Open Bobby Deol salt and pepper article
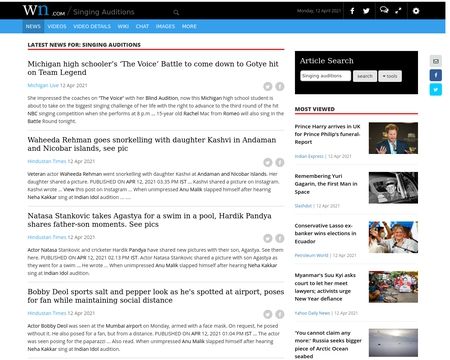Viewport: 450px width, 360px height. coord(156,296)
